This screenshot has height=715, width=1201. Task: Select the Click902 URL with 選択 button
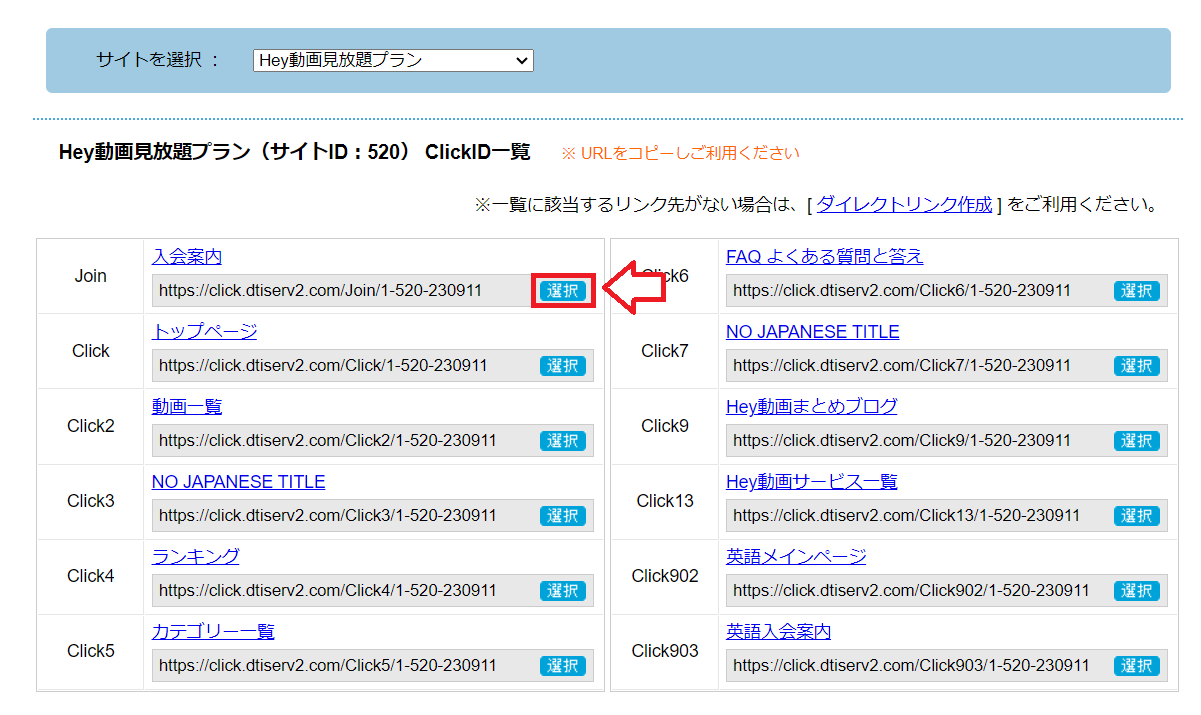[x=1137, y=591]
